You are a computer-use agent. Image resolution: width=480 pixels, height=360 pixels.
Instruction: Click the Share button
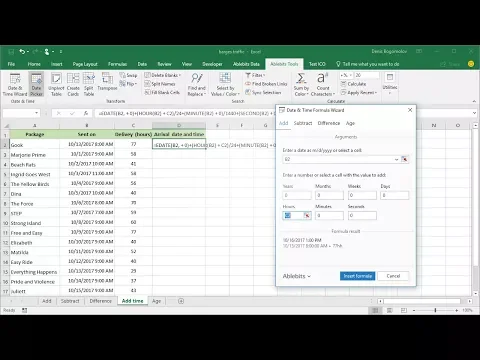pyautogui.click(x=450, y=64)
